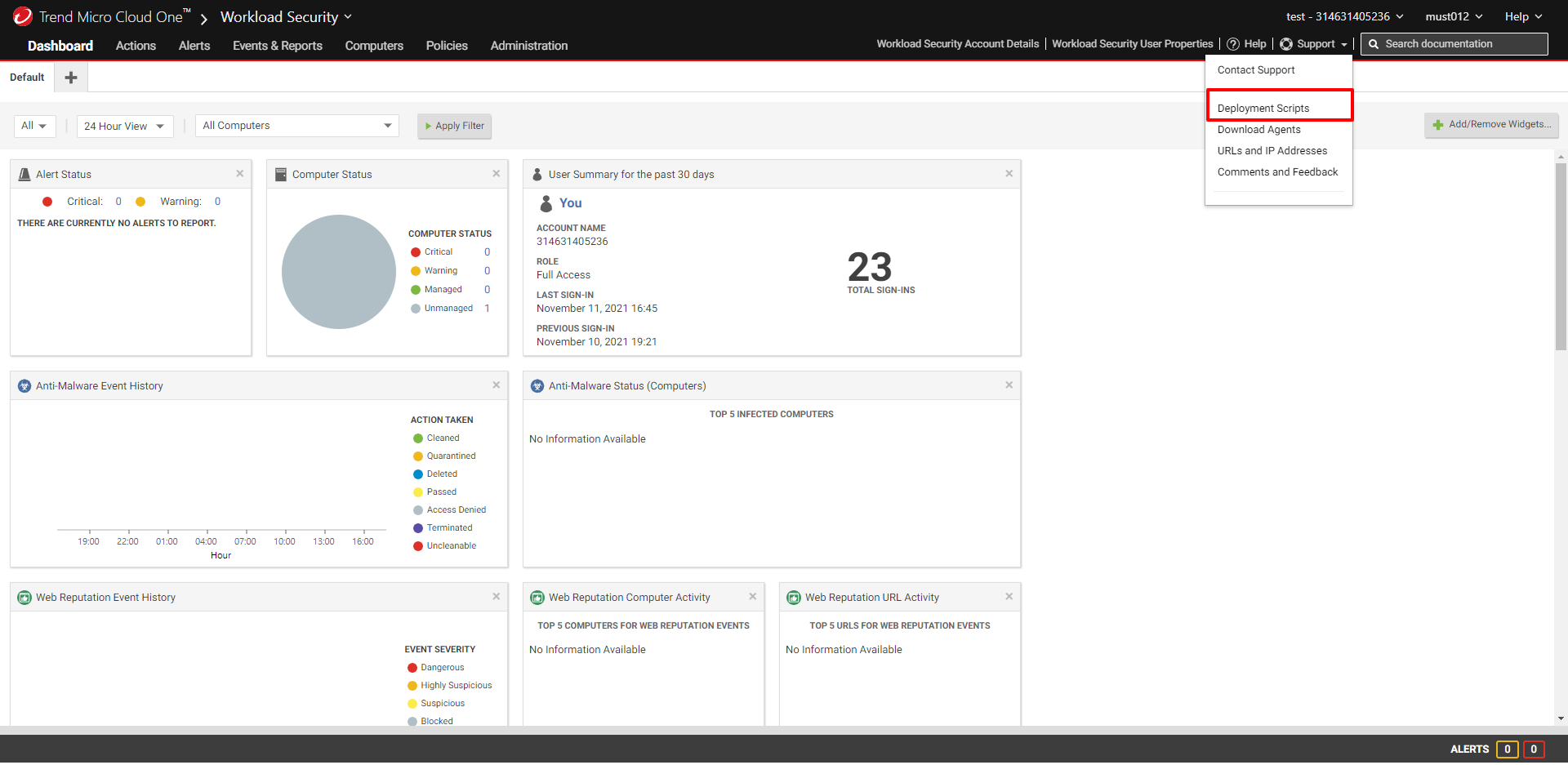This screenshot has height=765, width=1568.
Task: Click the user icon on User Summary widget
Action: tap(537, 173)
